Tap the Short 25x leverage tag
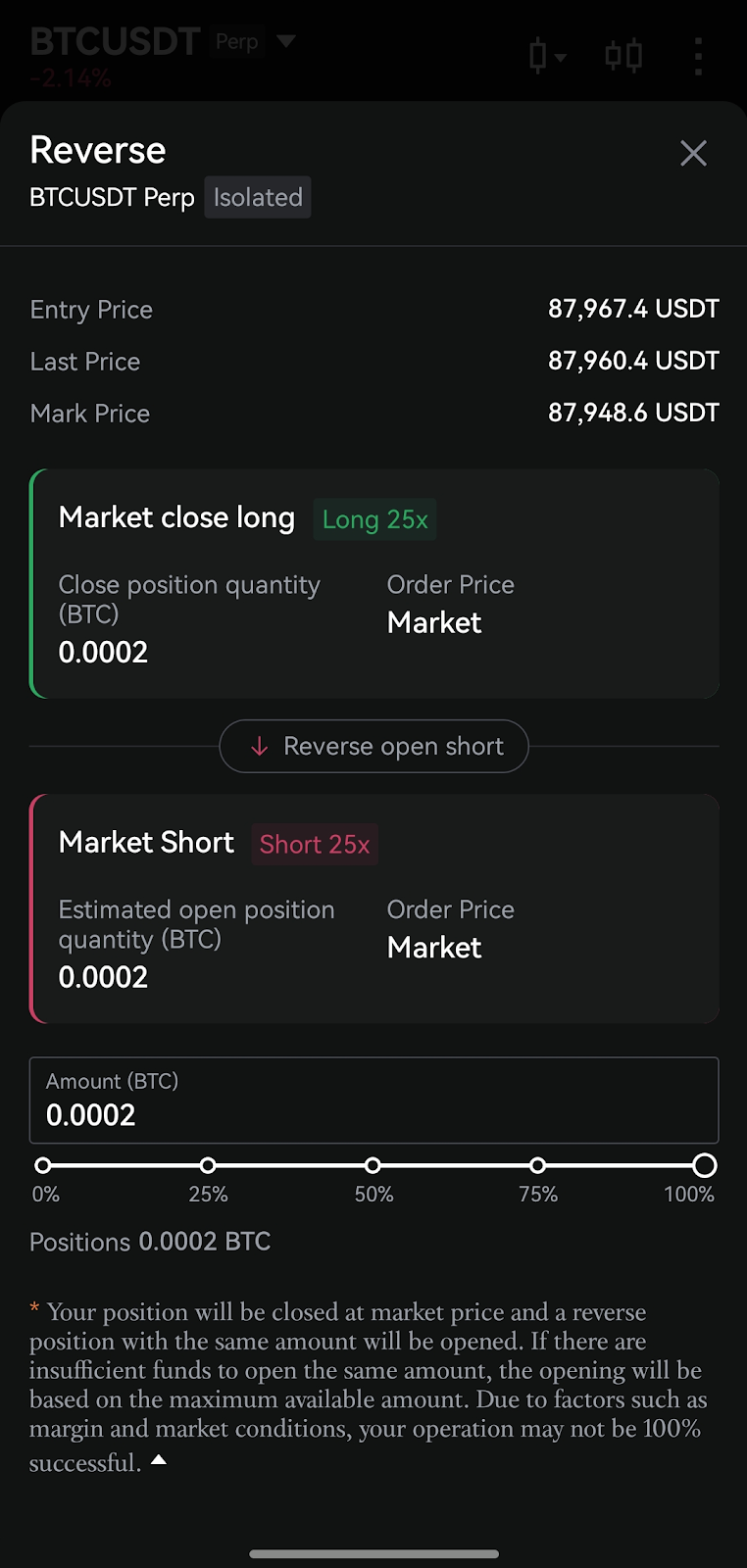This screenshot has height=1568, width=747. tap(315, 845)
